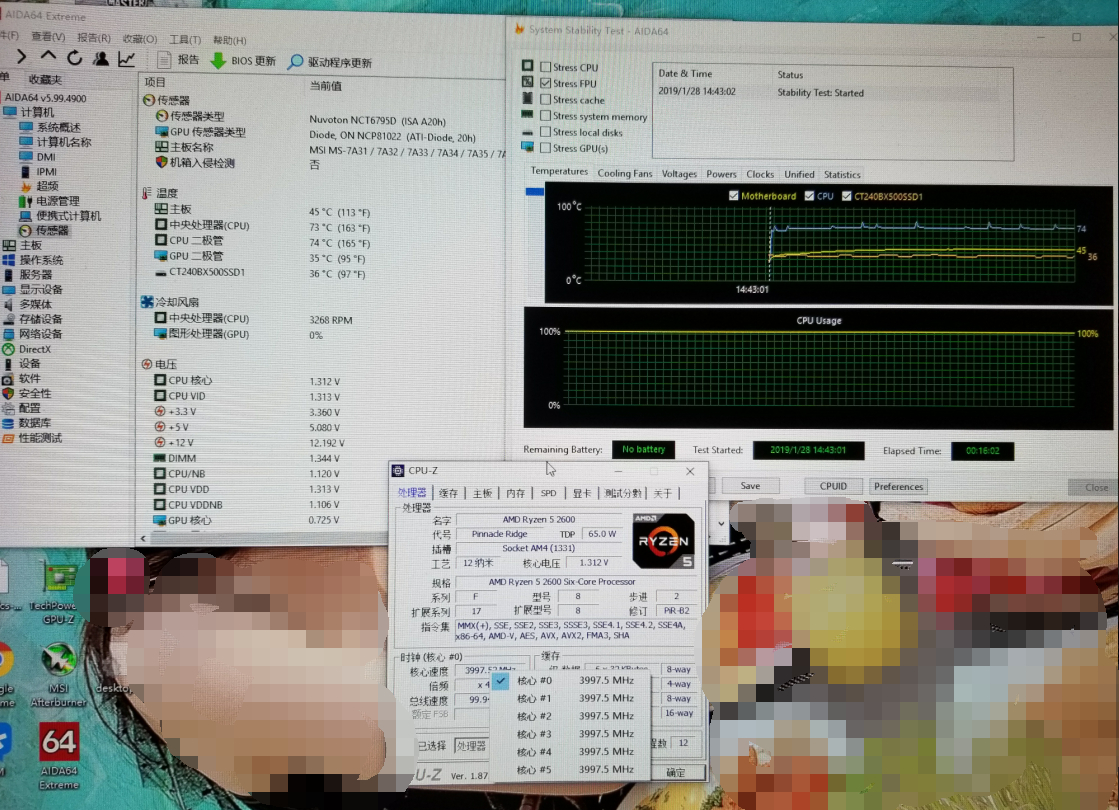This screenshot has width=1119, height=810.
Task: Click the AIDA64 forward navigation arrow
Action: [x=20, y=56]
